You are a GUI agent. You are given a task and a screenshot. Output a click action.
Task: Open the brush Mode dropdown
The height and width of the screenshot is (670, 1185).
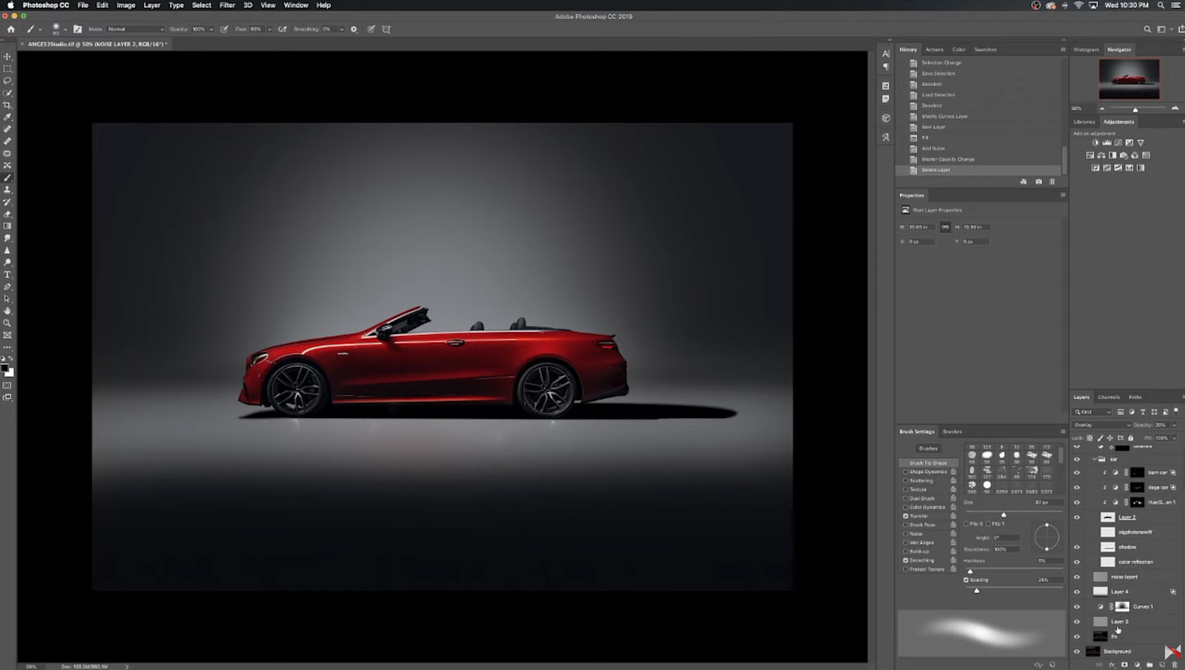(x=135, y=29)
